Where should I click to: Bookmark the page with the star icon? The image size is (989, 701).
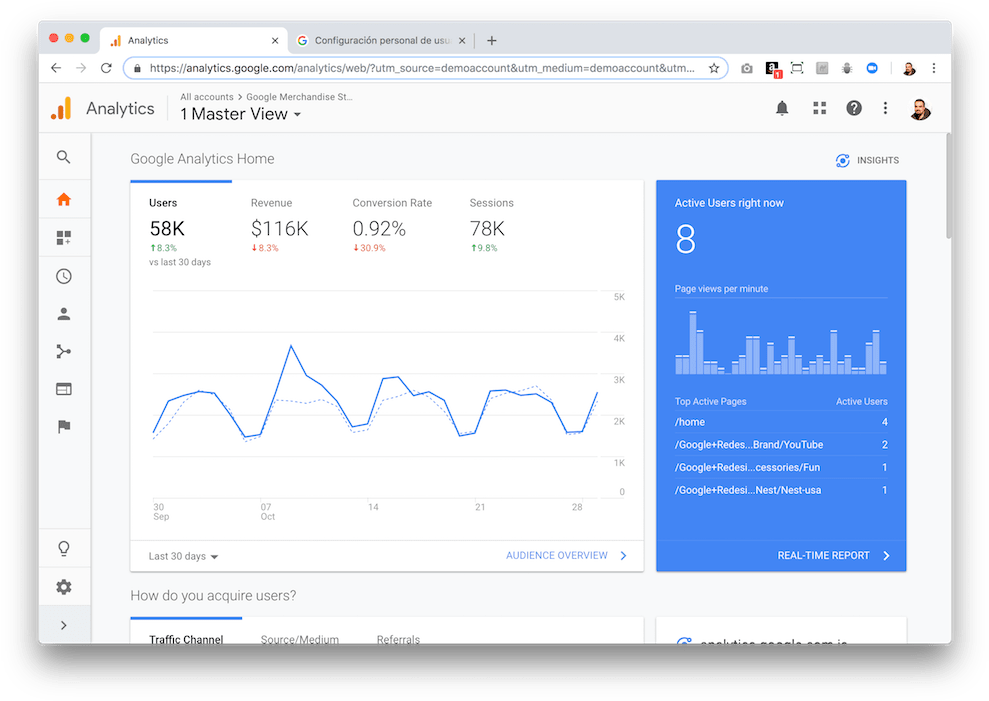tap(713, 68)
